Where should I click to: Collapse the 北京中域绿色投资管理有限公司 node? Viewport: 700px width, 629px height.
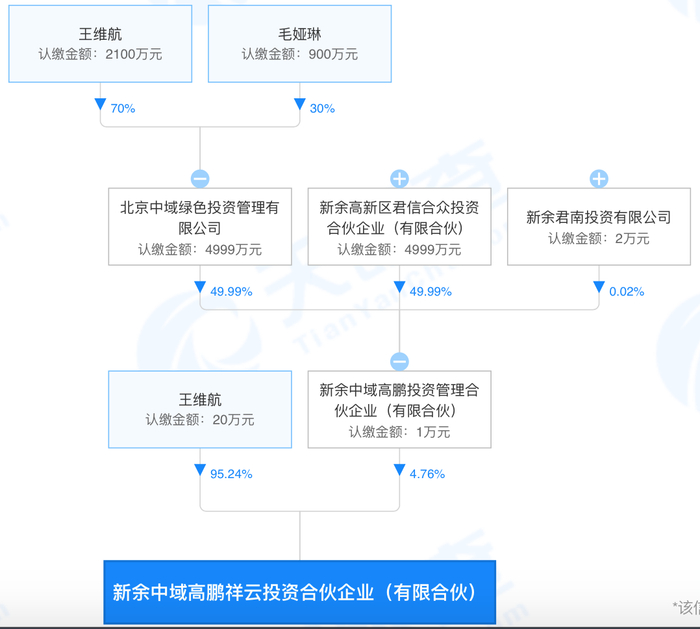tap(200, 179)
